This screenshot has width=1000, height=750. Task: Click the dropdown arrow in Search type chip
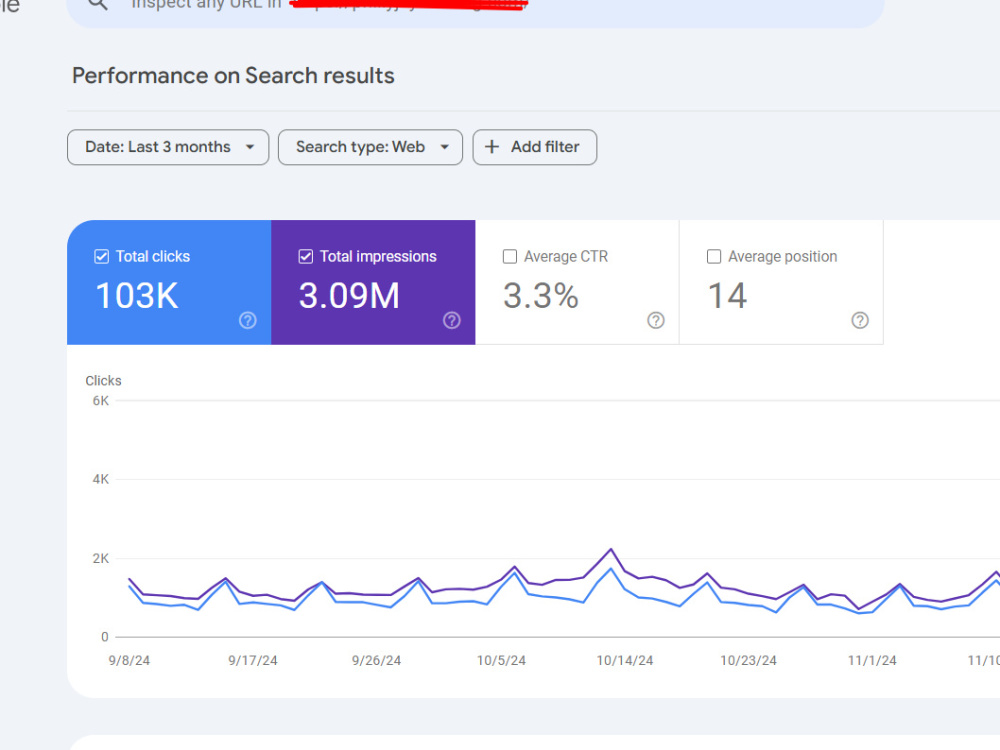[x=445, y=147]
